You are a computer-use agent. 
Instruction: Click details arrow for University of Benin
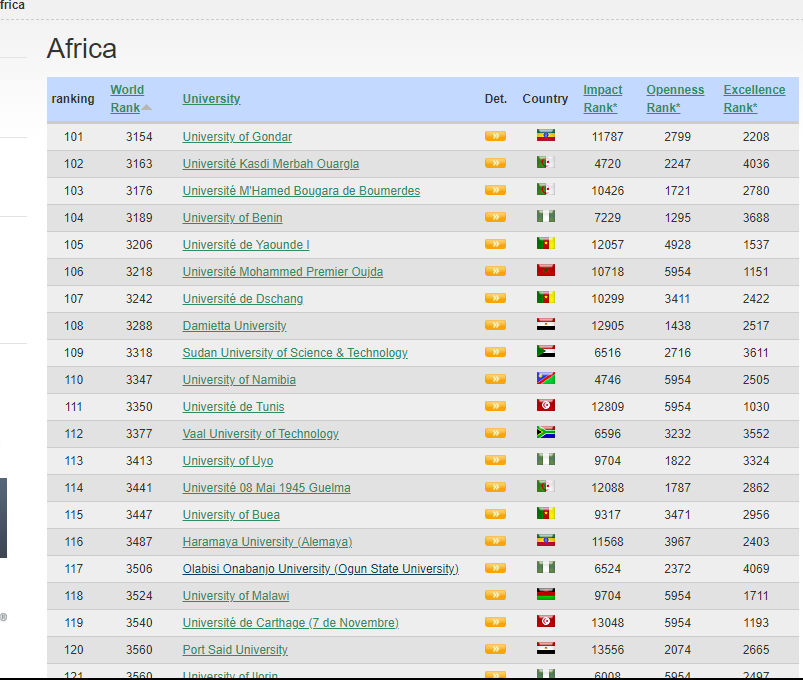[495, 217]
